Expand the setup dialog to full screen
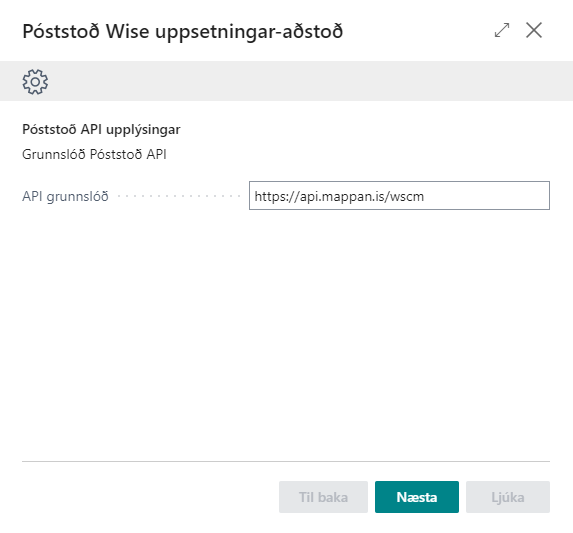Image resolution: width=573 pixels, height=533 pixels. tap(502, 30)
